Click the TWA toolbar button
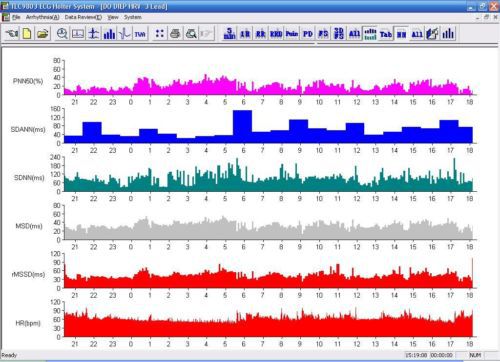Viewport: 500px width, 362px height. point(140,34)
